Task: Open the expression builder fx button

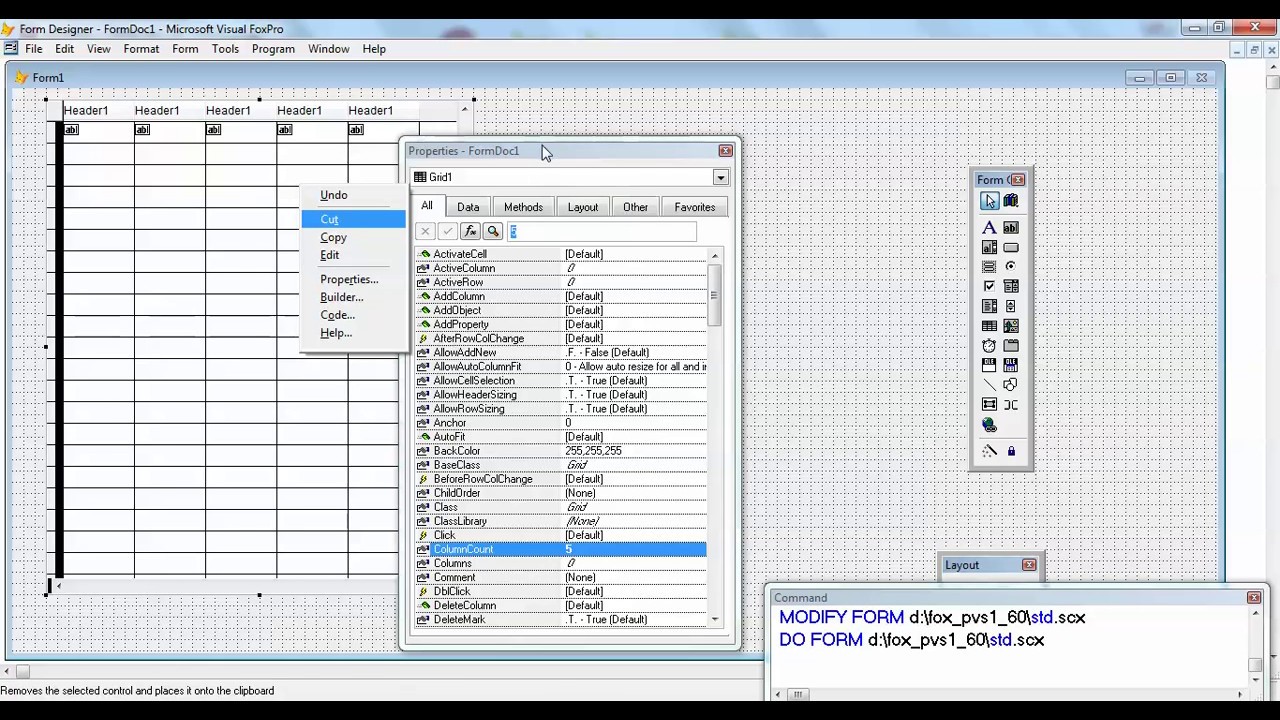Action: point(470,231)
